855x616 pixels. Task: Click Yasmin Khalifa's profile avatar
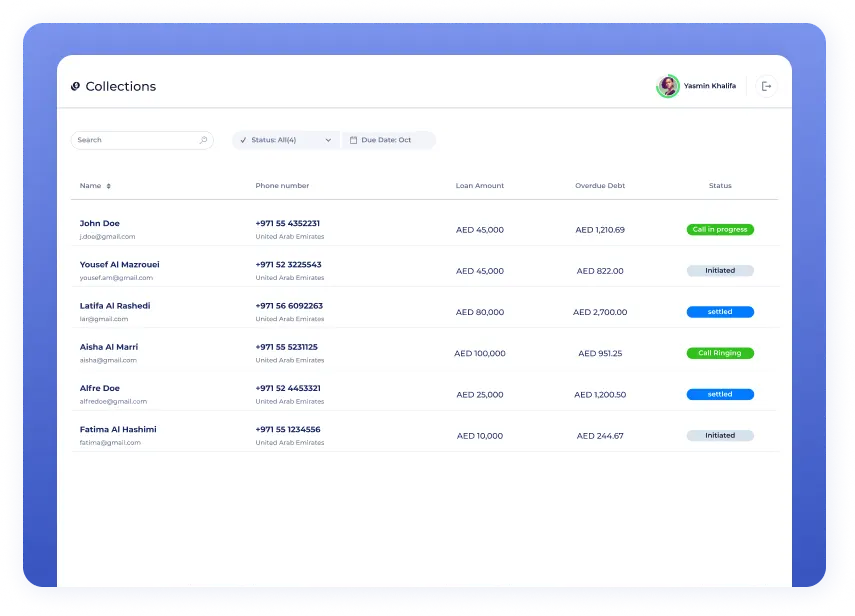(668, 86)
